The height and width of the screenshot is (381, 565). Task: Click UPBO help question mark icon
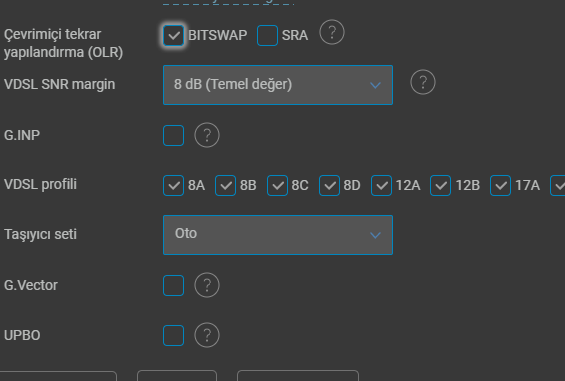pos(207,335)
